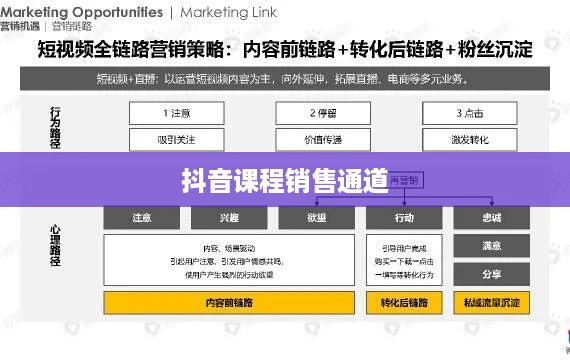Click the '使用户产生强烈的行动欲望' line
This screenshot has height=360, width=570.
[x=229, y=275]
